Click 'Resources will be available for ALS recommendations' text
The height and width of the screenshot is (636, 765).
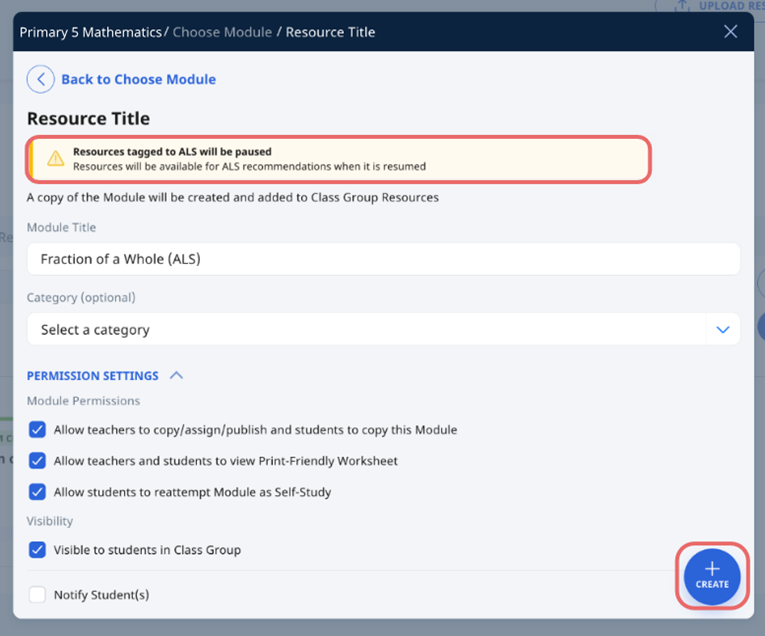249,166
